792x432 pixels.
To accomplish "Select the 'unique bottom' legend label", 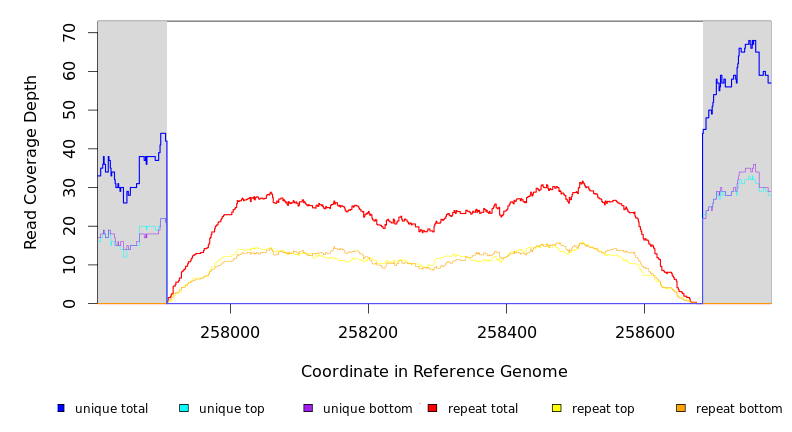I will 367,409.
